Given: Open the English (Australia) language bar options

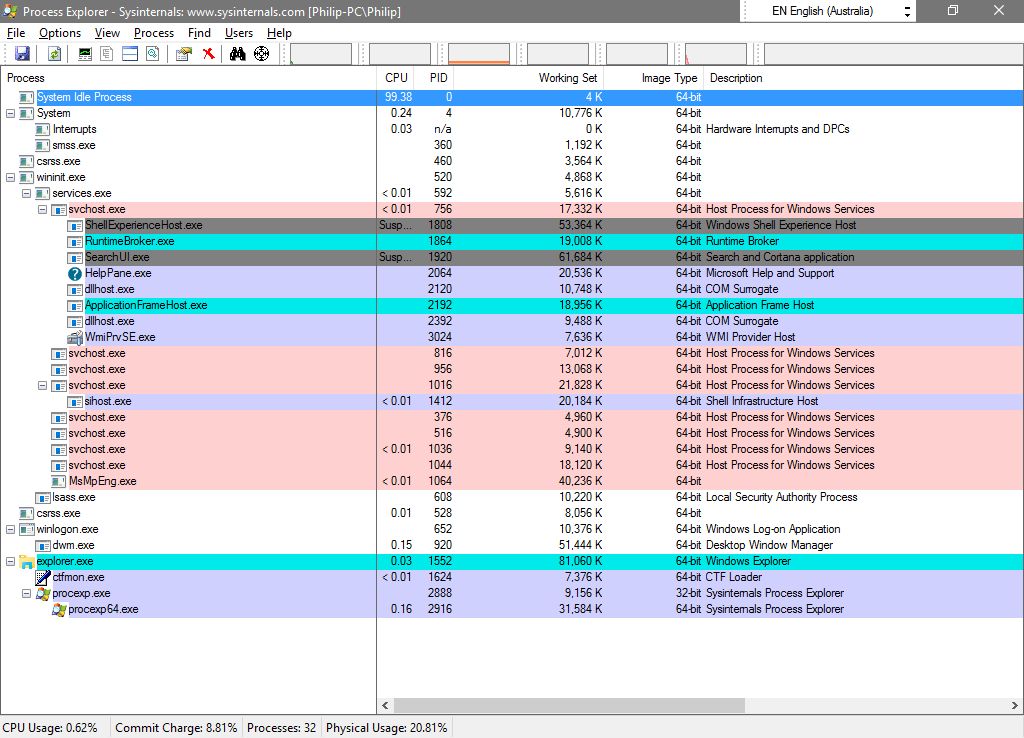Looking at the screenshot, I should tap(907, 11).
